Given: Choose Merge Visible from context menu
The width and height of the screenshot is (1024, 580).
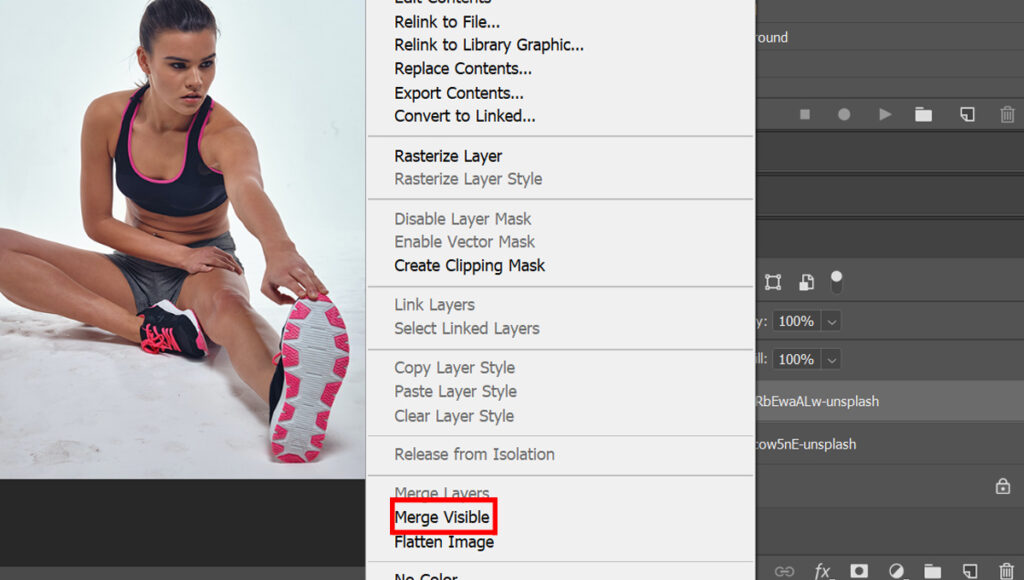Looking at the screenshot, I should click(442, 517).
